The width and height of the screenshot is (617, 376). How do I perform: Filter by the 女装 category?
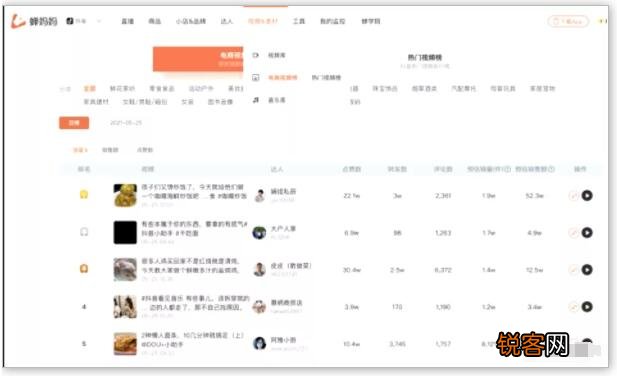point(187,102)
